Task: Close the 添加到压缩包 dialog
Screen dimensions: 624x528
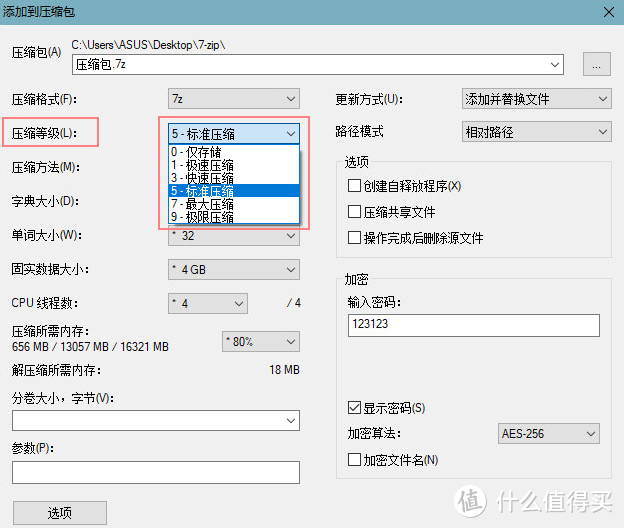Action: point(608,12)
